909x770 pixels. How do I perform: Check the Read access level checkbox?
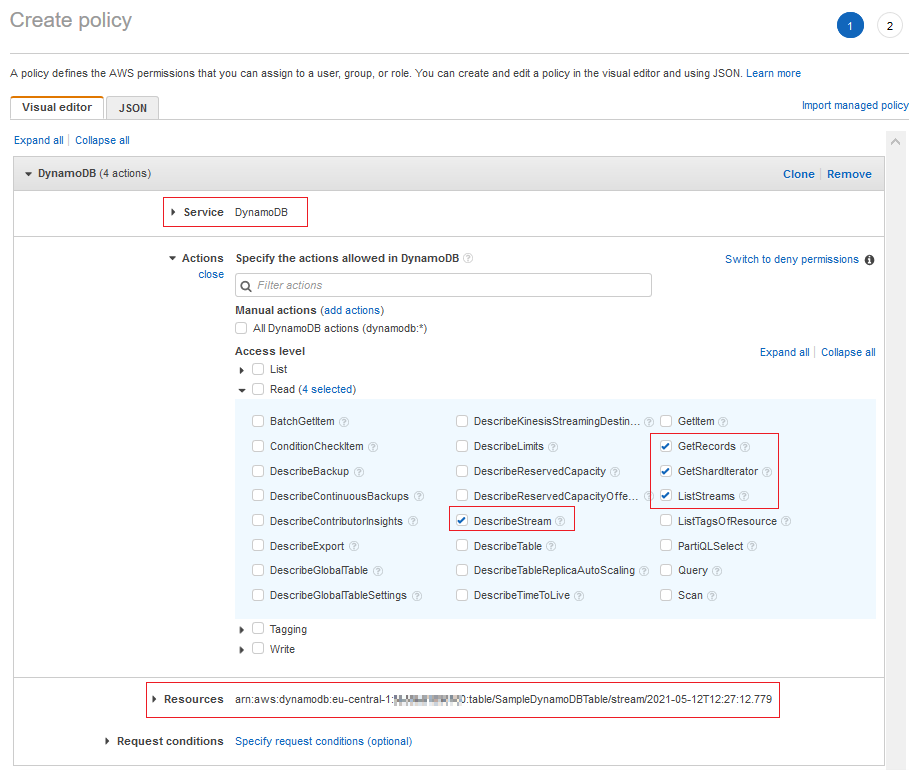click(x=258, y=388)
